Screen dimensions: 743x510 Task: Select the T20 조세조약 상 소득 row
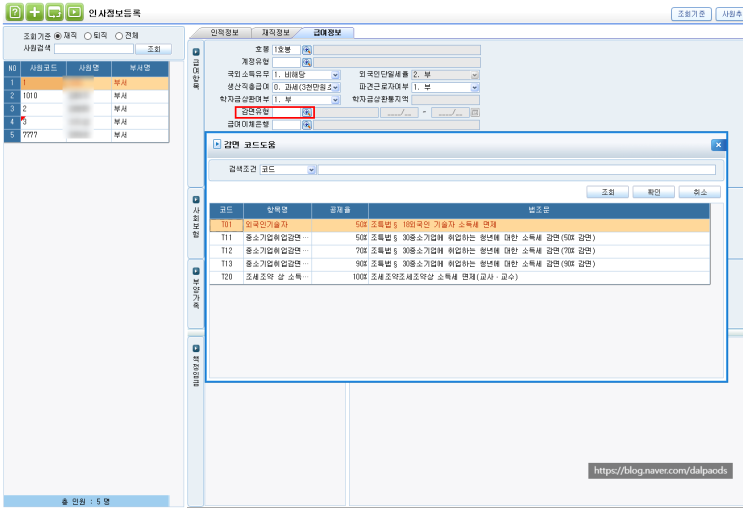pos(460,277)
